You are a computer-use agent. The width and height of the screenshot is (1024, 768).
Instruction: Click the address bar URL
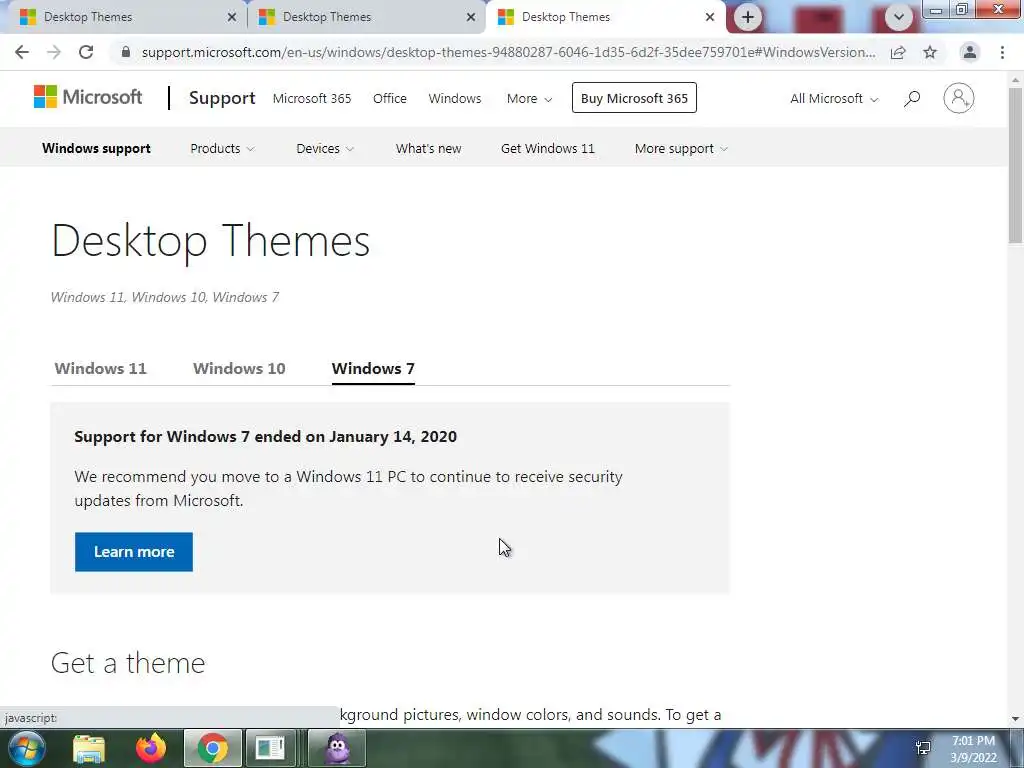pos(508,52)
